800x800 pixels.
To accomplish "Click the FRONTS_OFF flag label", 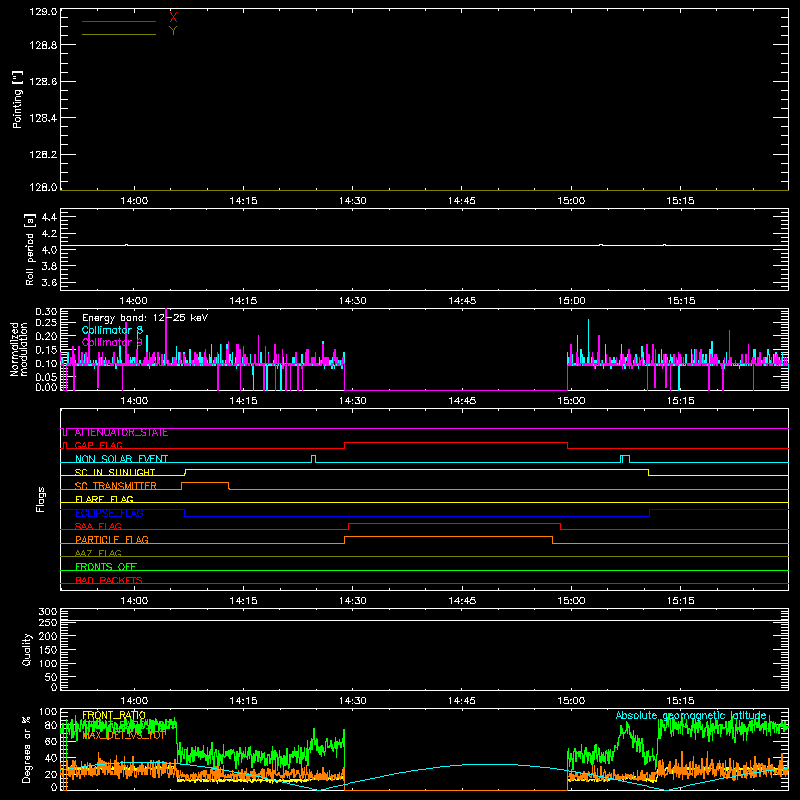I will click(x=106, y=567).
